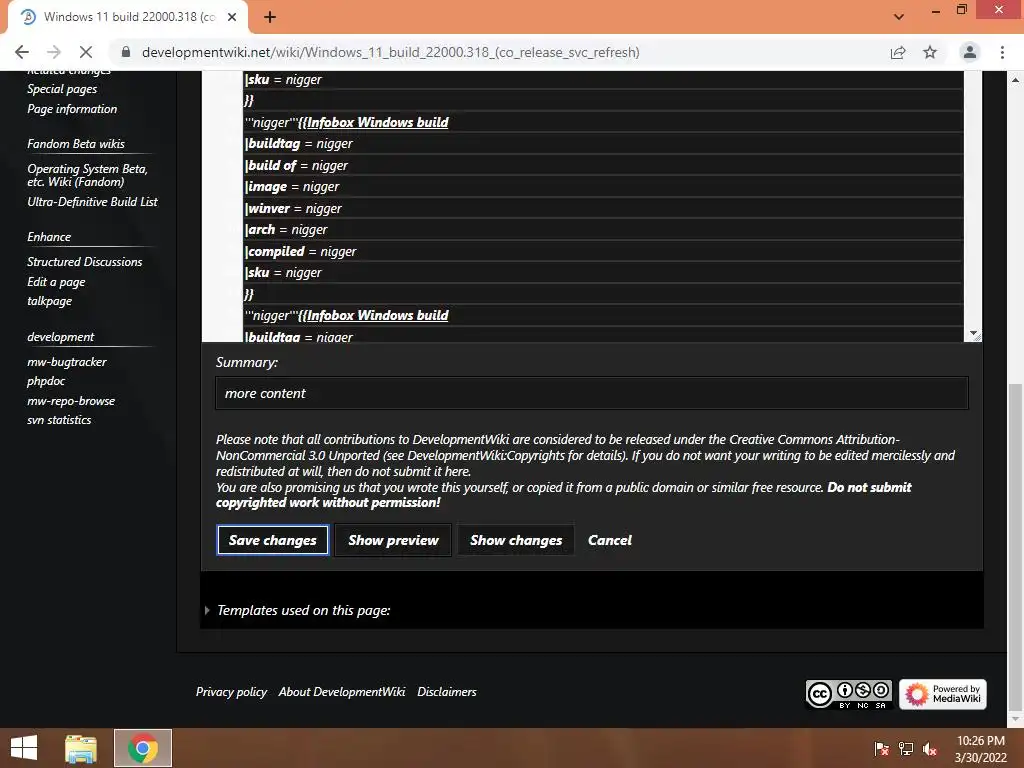
Task: Open Special pages in sidebar
Action: (x=62, y=89)
